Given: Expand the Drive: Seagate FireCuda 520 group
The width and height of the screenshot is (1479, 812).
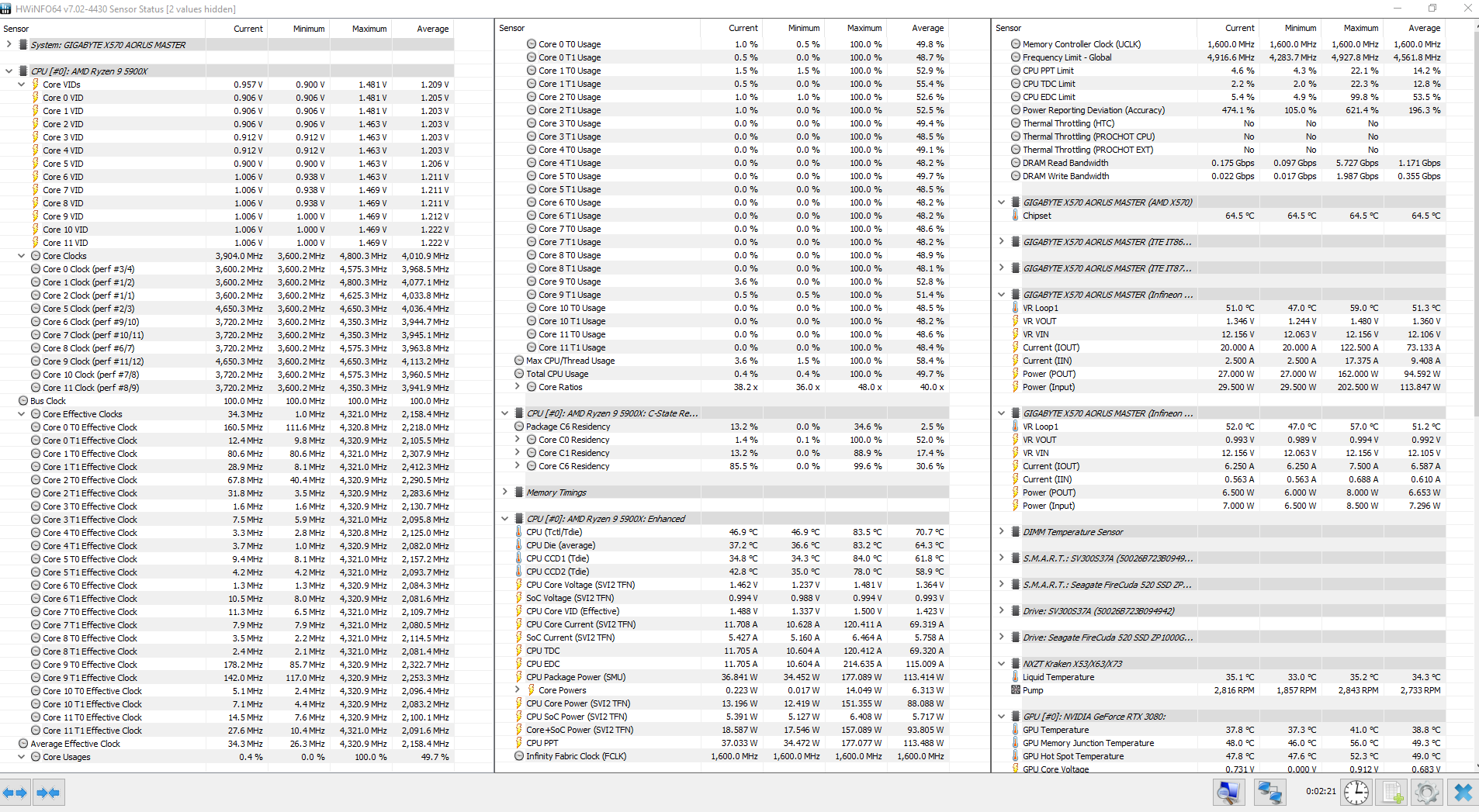Looking at the screenshot, I should [x=1001, y=638].
